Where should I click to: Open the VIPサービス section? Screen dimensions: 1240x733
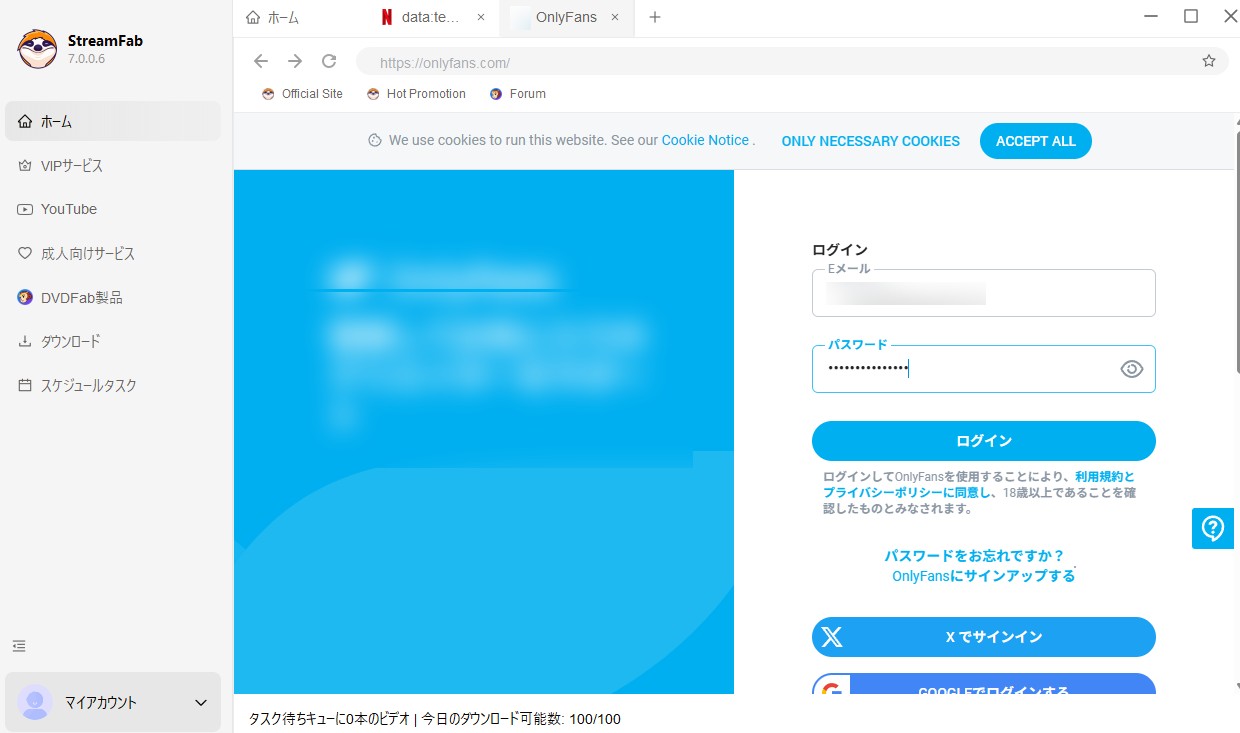[73, 165]
